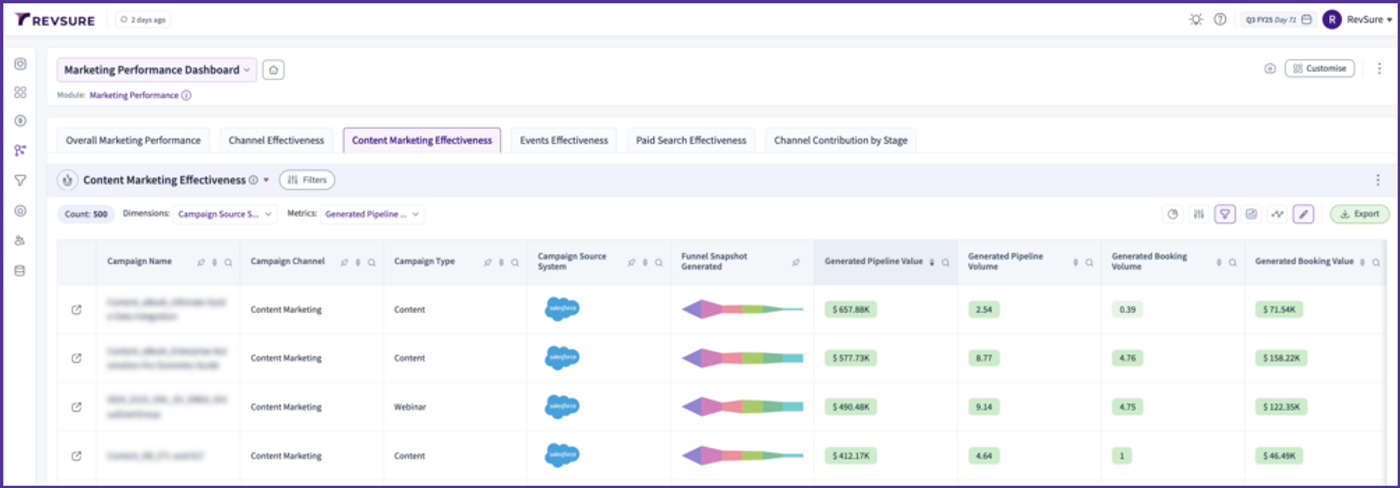Open the dashboard three-dot menu beside Customise
Image resolution: width=1400 pixels, height=488 pixels.
[x=1380, y=69]
